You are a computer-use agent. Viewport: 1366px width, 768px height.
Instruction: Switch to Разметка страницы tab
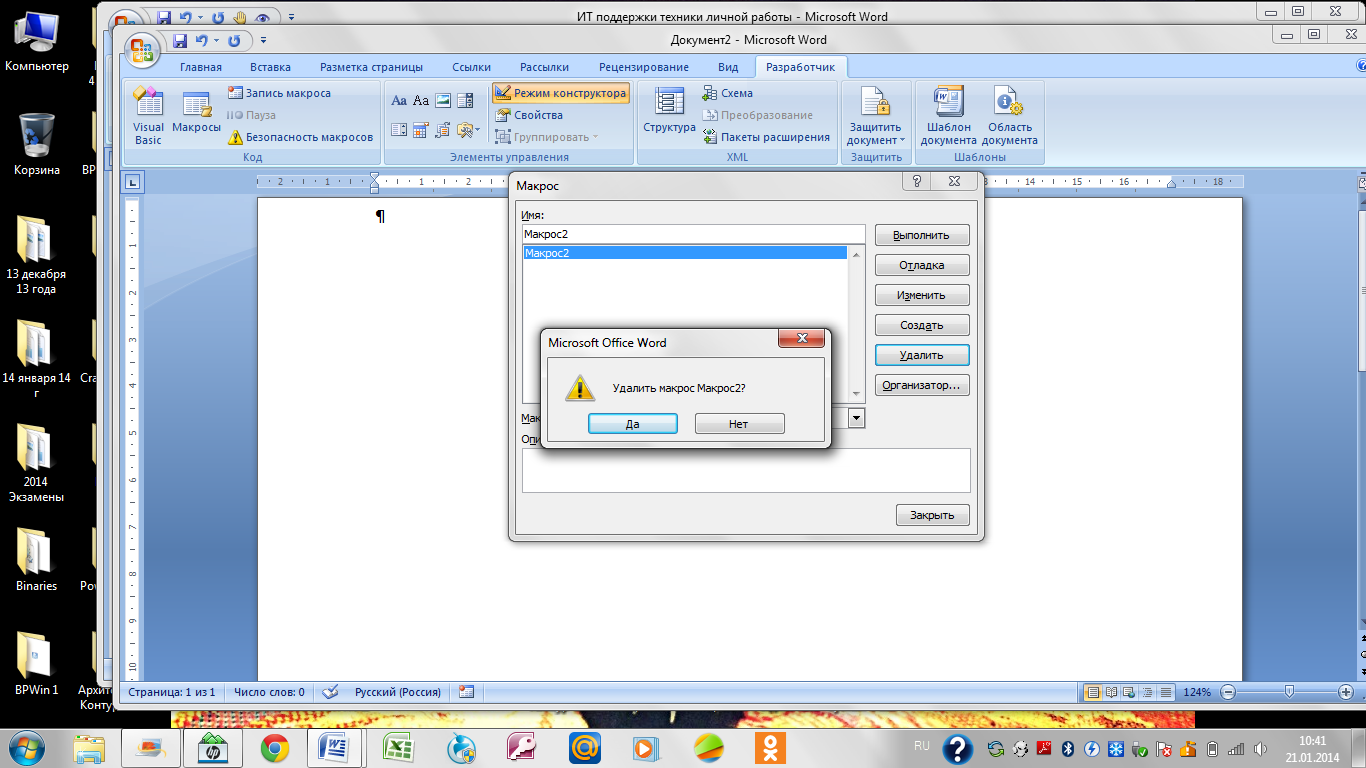371,67
